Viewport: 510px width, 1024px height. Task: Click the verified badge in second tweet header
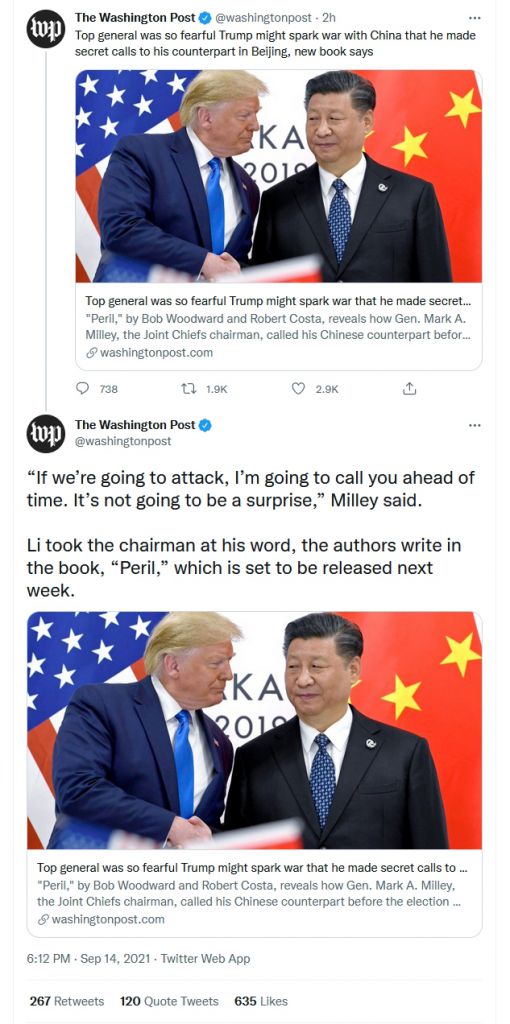(x=205, y=425)
